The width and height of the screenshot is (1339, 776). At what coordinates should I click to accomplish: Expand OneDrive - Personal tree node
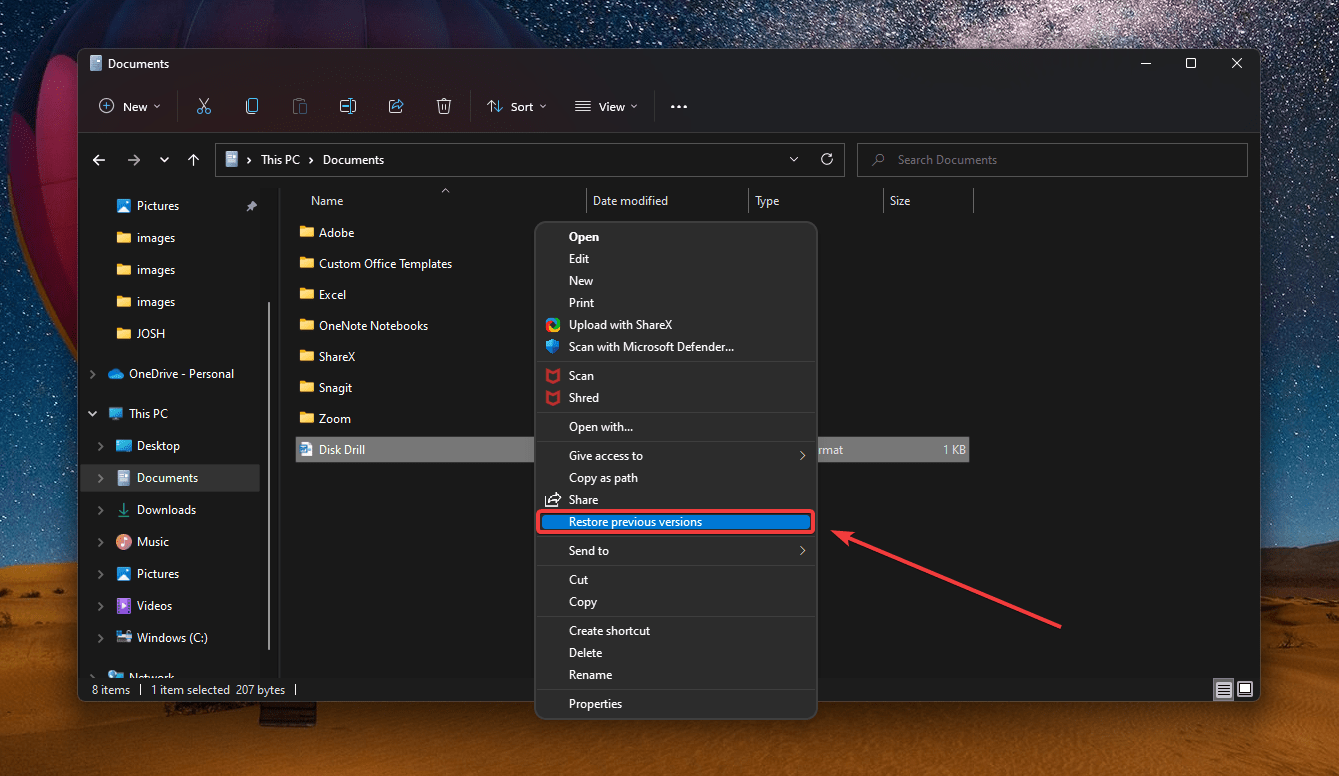93,374
